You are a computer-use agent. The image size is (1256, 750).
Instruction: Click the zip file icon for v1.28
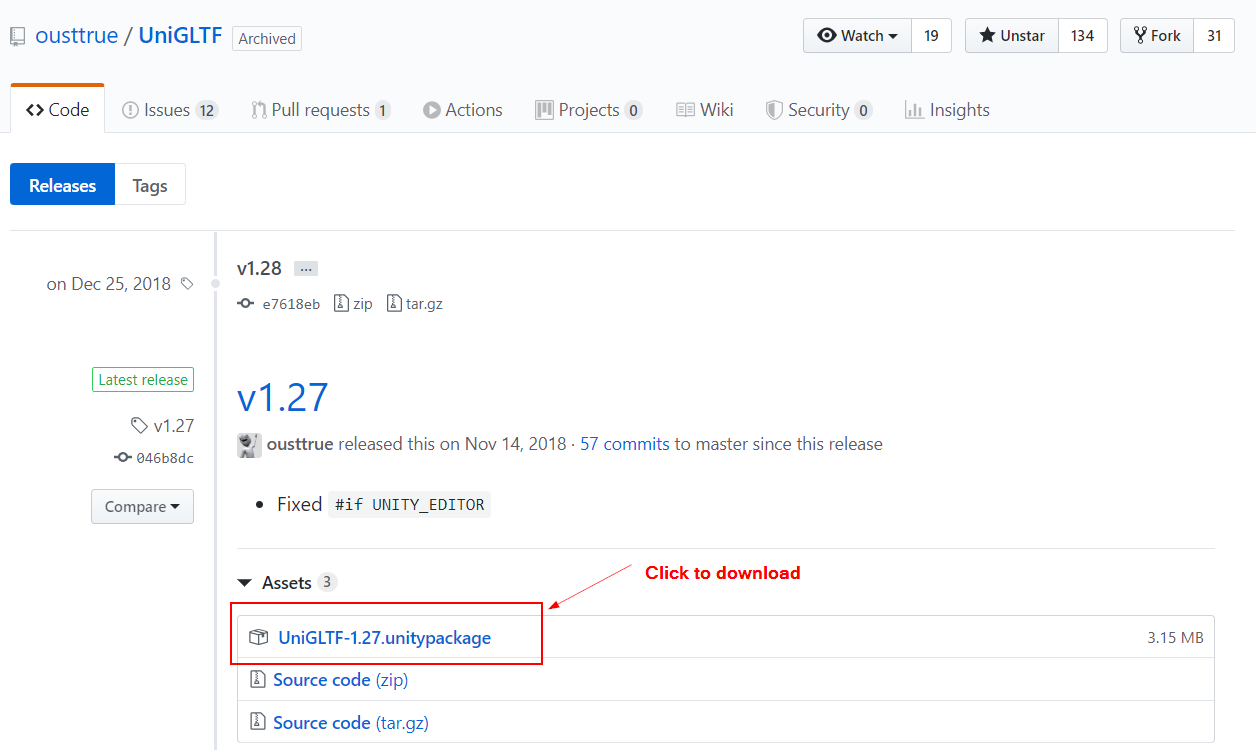coord(341,304)
